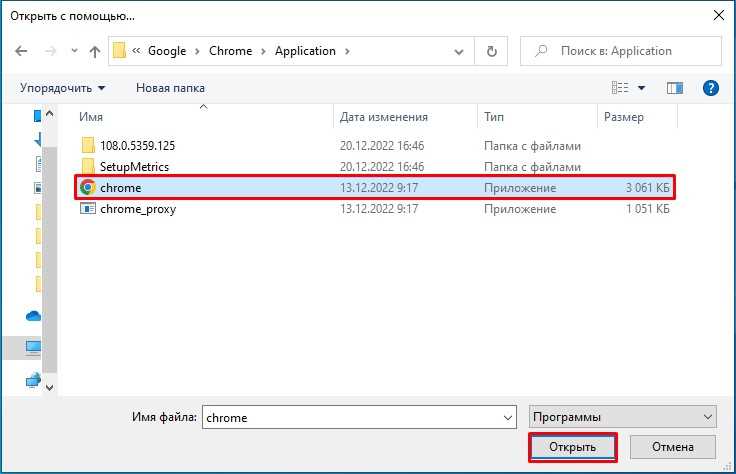Click the Chrome logo icon in list
The image size is (736, 474).
coord(88,187)
